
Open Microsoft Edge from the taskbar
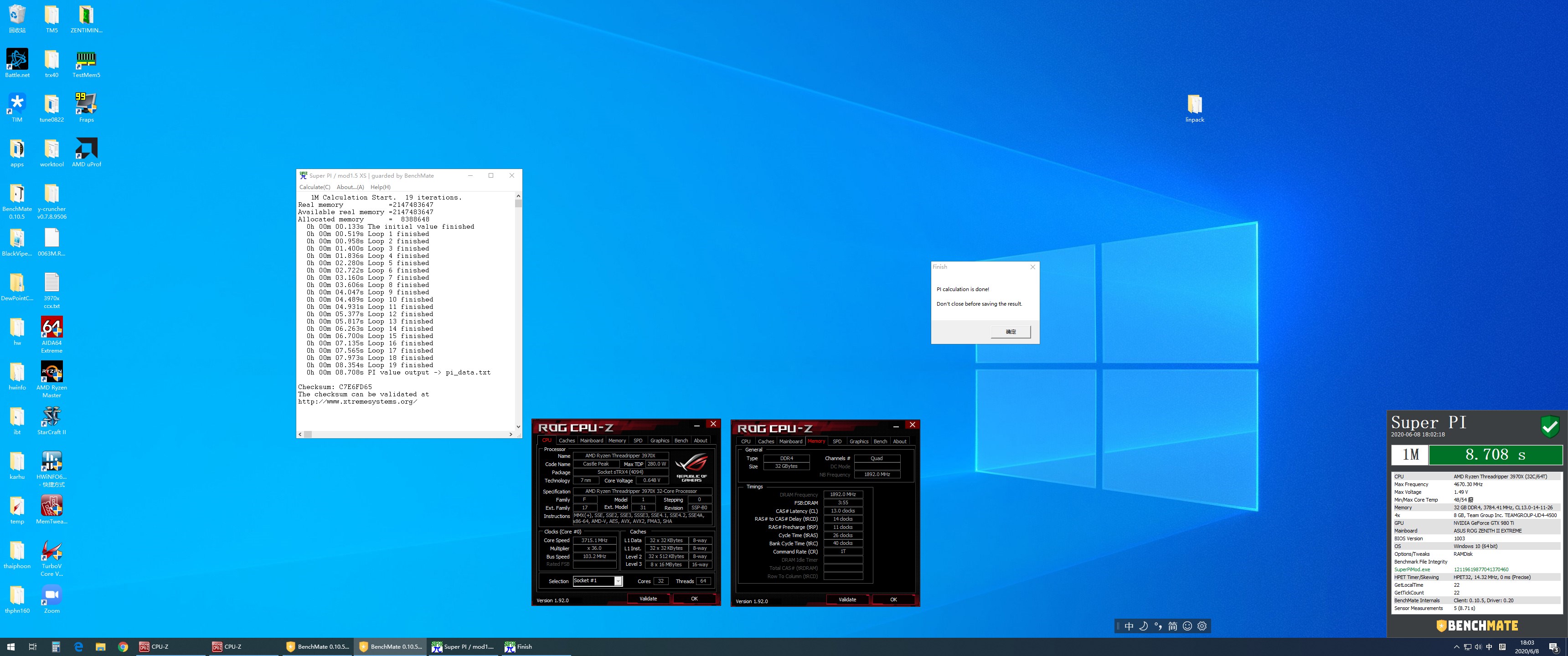(x=78, y=646)
